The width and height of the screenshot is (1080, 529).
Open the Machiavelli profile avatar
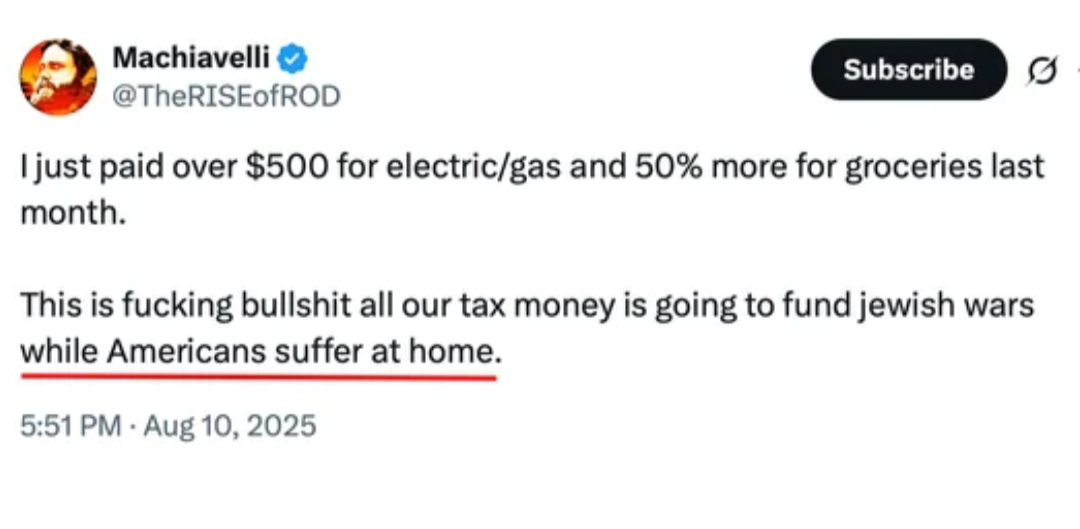(x=58, y=77)
